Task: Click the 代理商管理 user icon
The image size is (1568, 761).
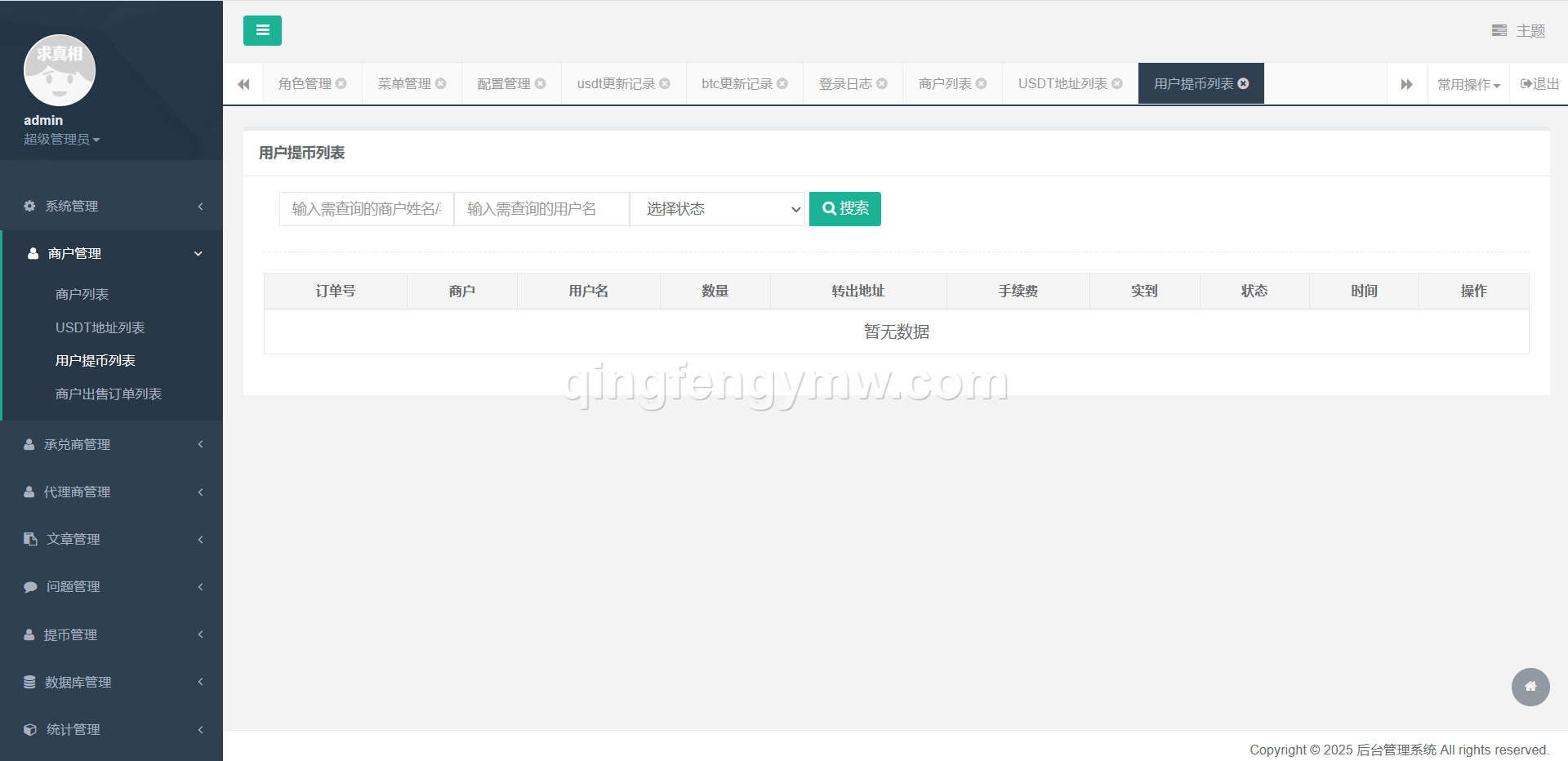Action: coord(29,492)
